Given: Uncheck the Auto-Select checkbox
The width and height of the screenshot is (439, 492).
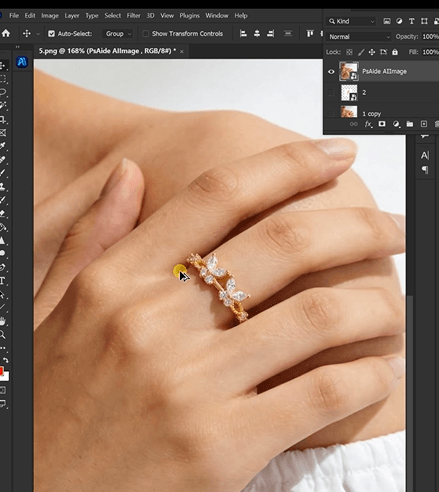Looking at the screenshot, I should (51, 34).
